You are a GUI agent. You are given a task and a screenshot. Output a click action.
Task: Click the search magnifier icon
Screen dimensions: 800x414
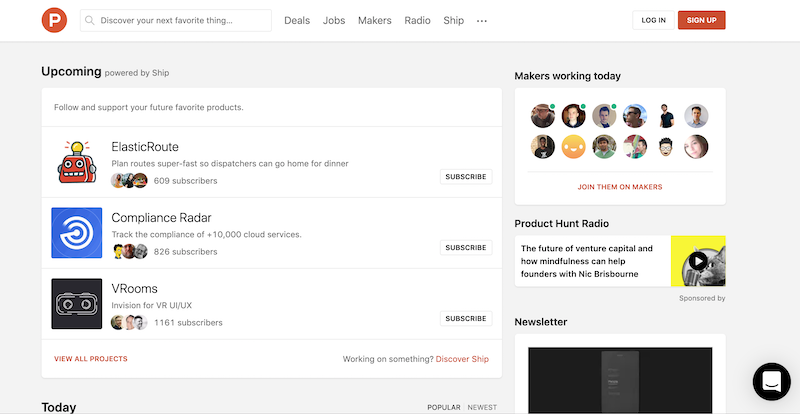click(90, 20)
